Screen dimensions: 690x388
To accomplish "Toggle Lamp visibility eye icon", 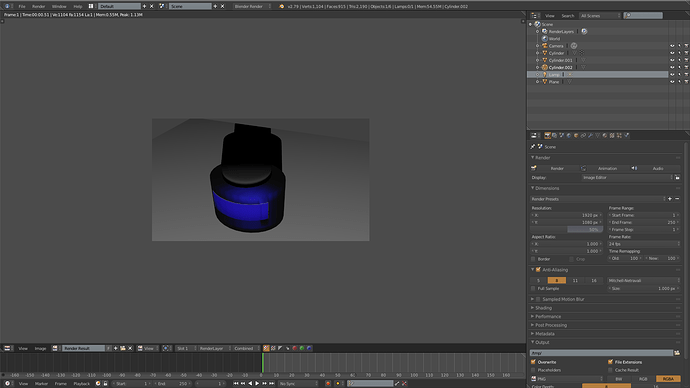I will point(672,74).
